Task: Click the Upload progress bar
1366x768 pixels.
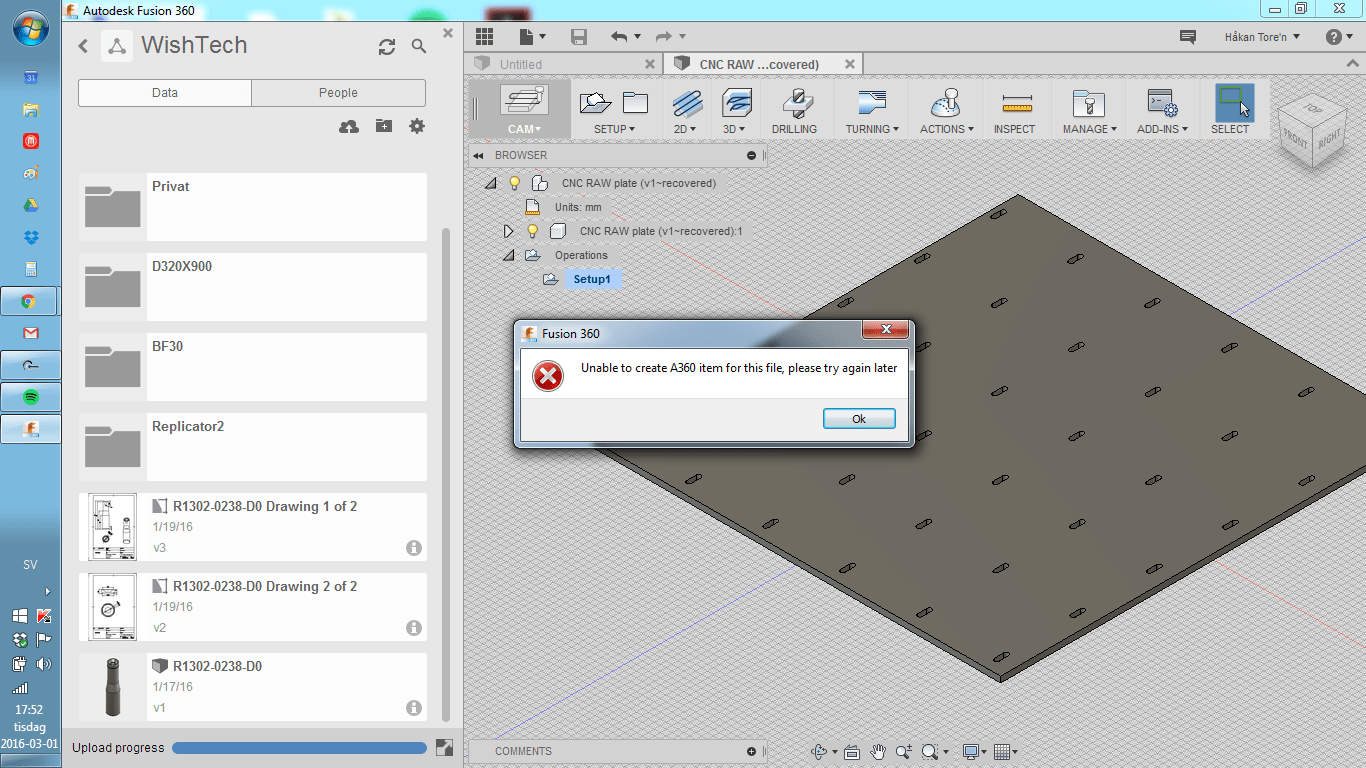Action: (299, 748)
